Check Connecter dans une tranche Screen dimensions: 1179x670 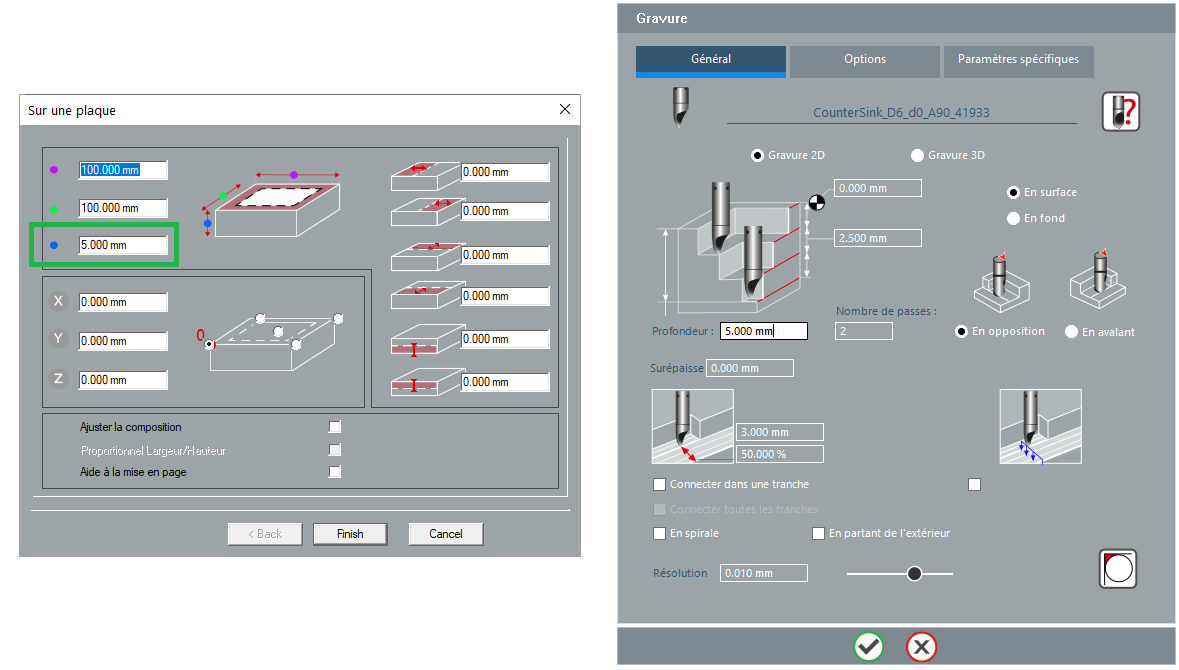point(659,485)
